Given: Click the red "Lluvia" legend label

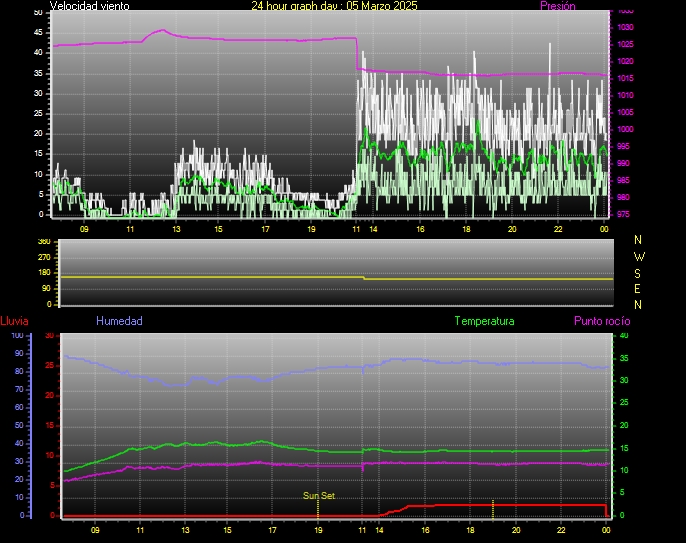Looking at the screenshot, I should 14,321.
